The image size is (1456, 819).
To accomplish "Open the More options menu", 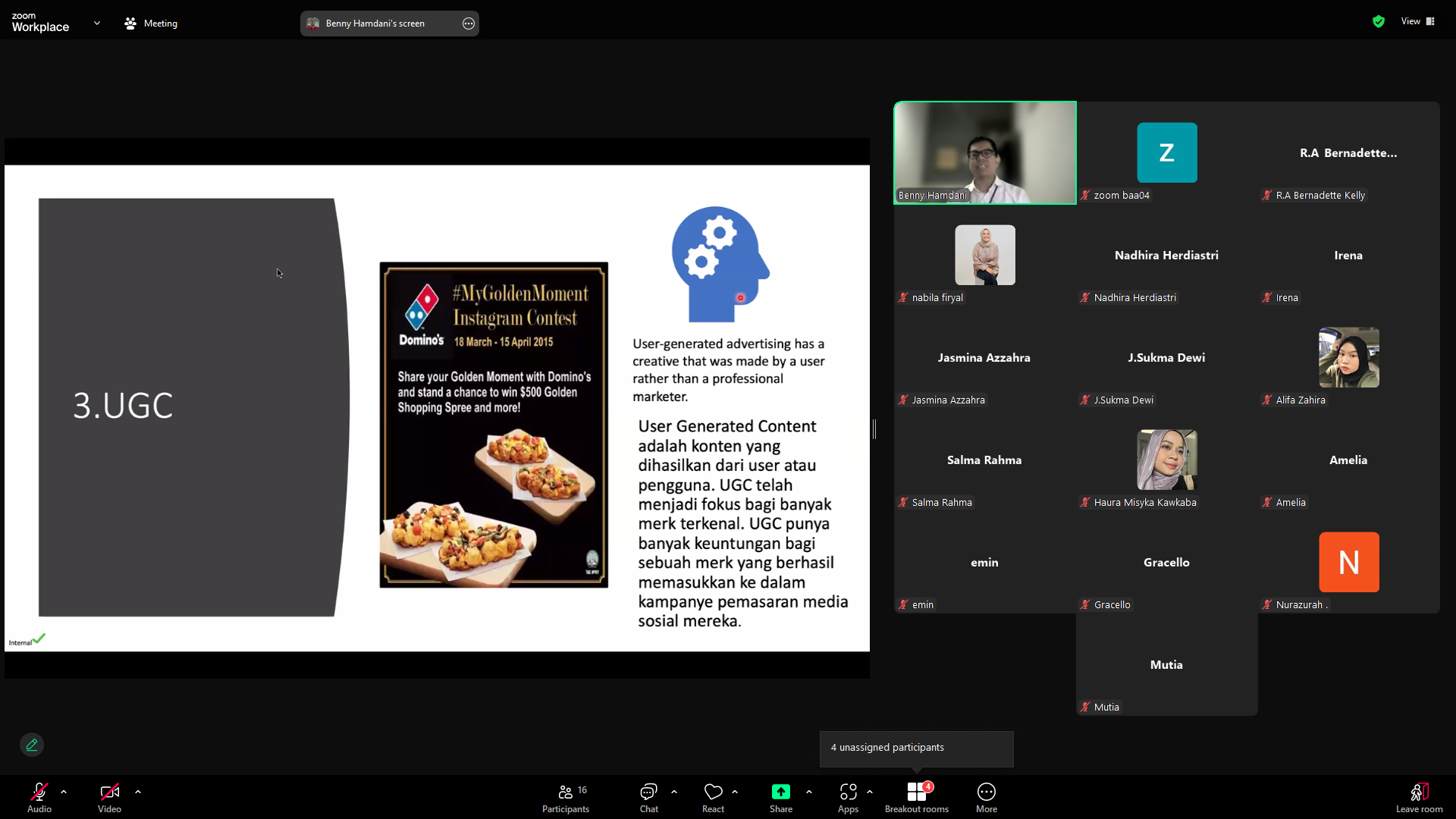I will [x=987, y=797].
